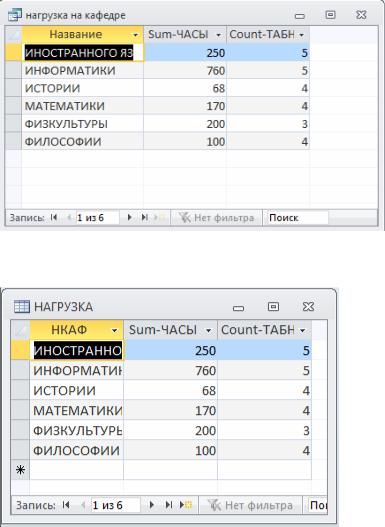The image size is (385, 527).
Task: Click Нет фильтра button in НАГРУЗКА table
Action: pos(250,505)
